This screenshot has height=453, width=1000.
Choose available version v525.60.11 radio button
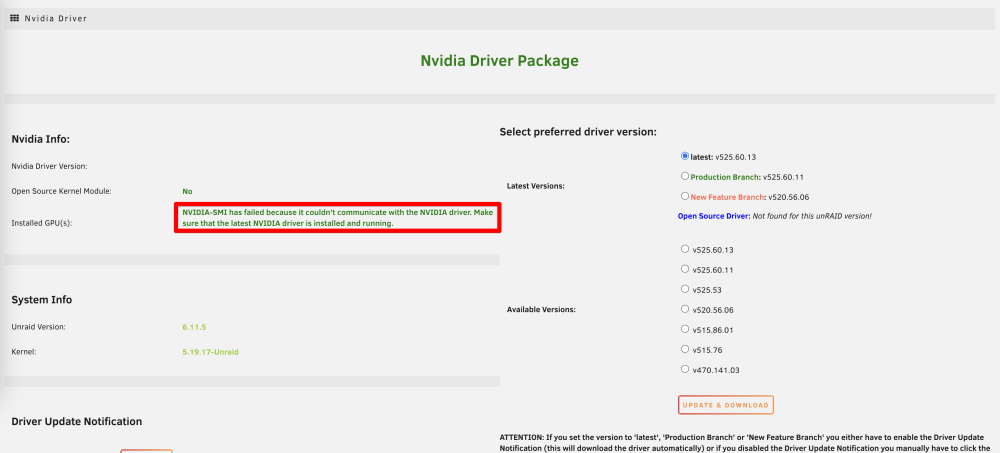[685, 269]
